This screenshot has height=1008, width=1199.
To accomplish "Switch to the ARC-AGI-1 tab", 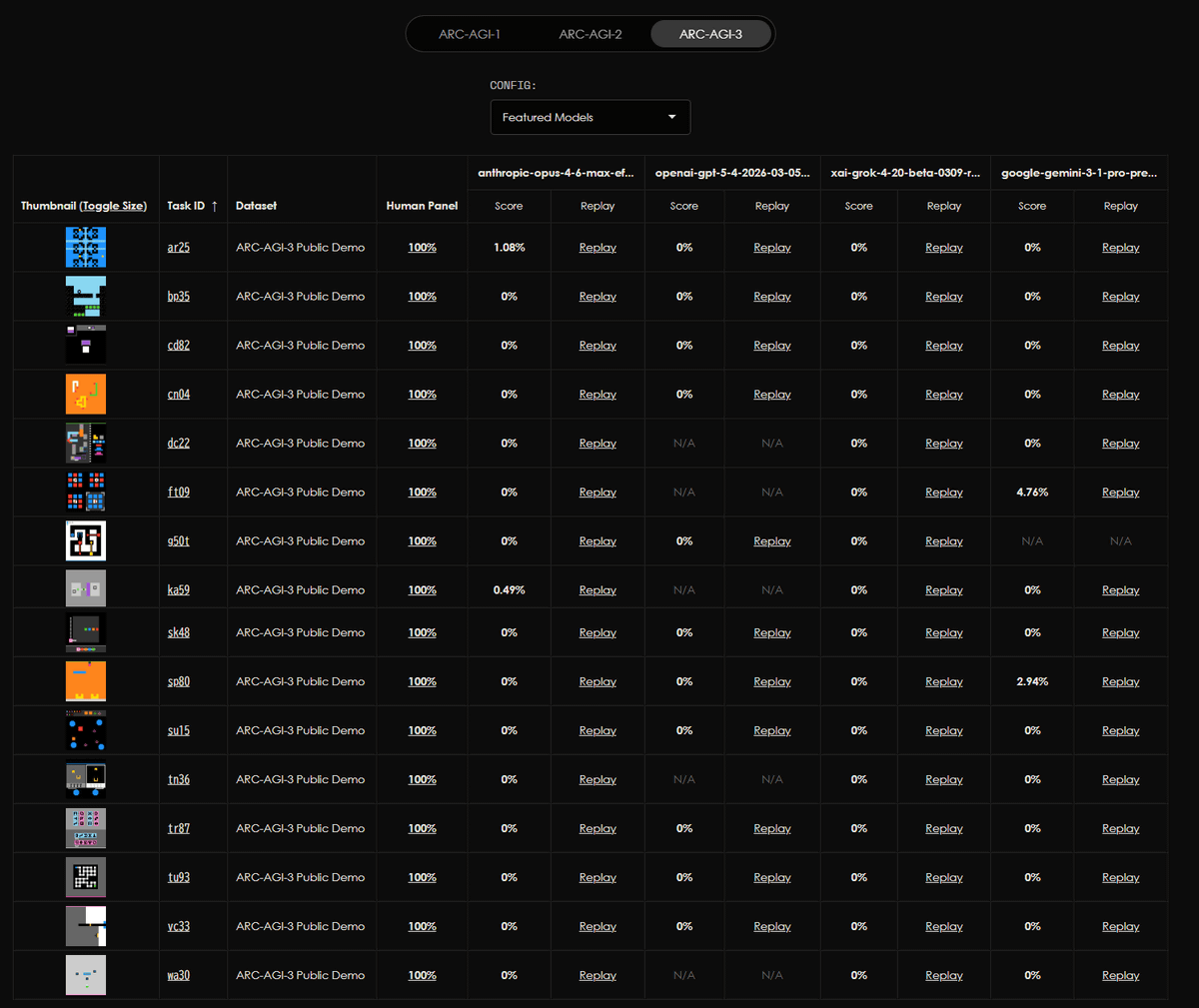I will coord(470,34).
